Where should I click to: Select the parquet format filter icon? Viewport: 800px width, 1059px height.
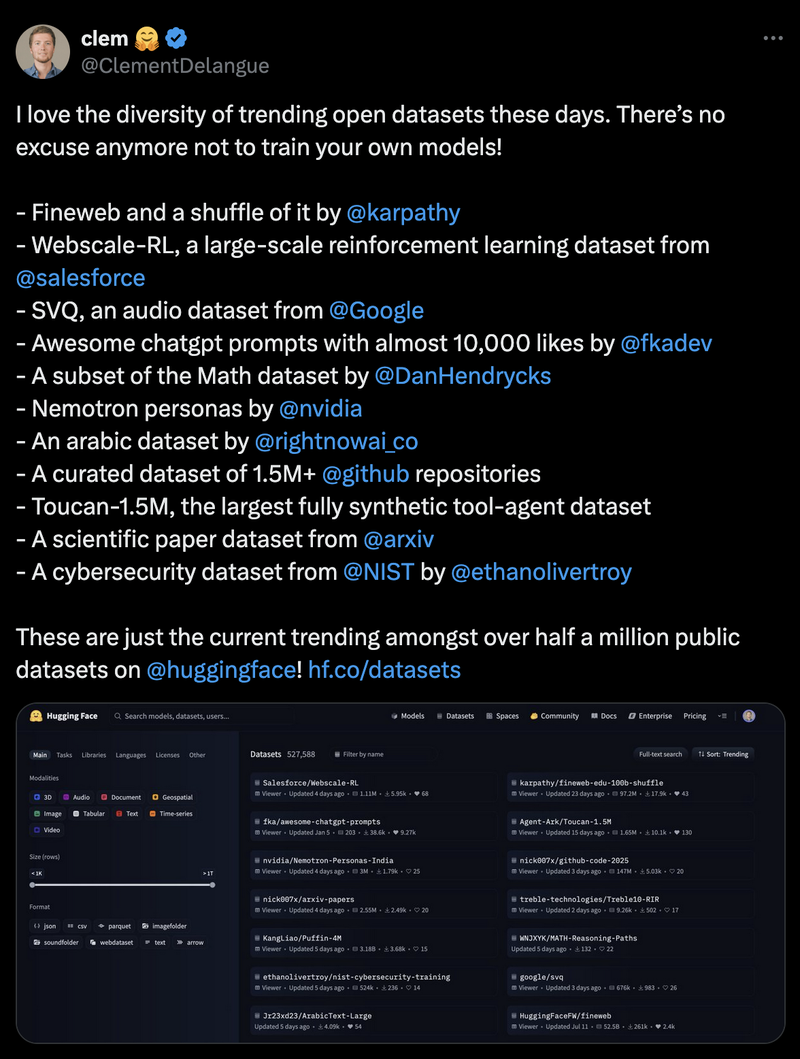pyautogui.click(x=102, y=926)
